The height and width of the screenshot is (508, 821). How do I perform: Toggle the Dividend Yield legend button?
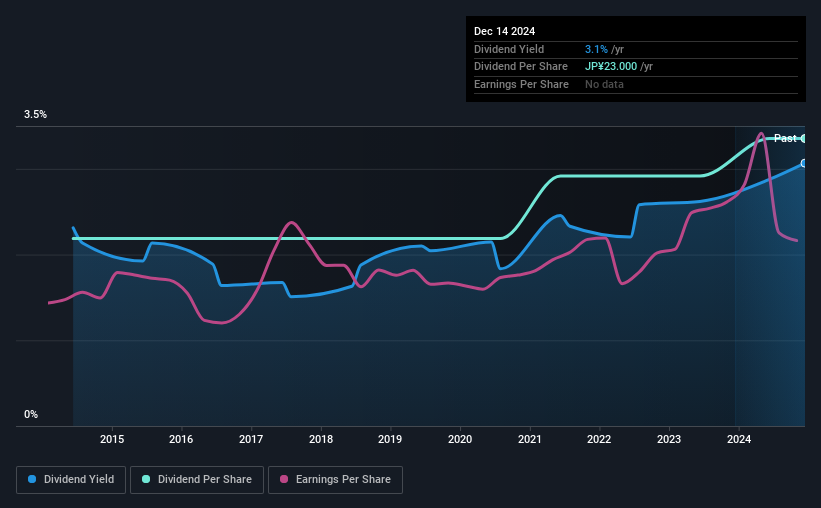coord(71,480)
